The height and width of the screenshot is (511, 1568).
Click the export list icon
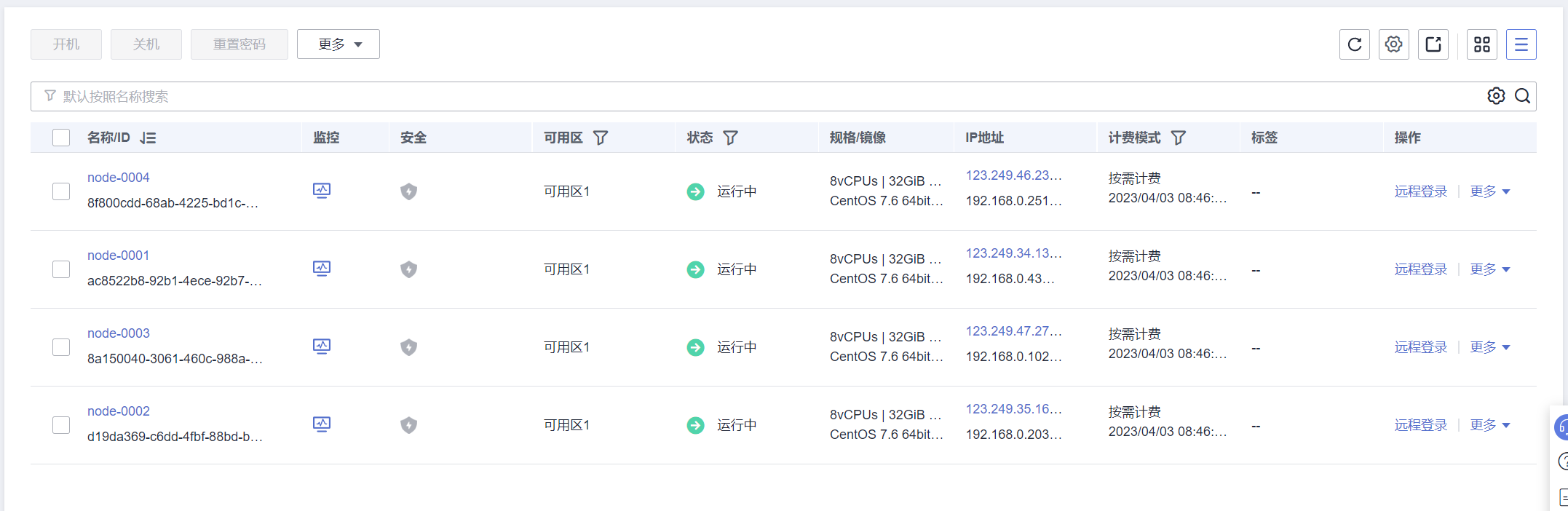click(x=1433, y=44)
